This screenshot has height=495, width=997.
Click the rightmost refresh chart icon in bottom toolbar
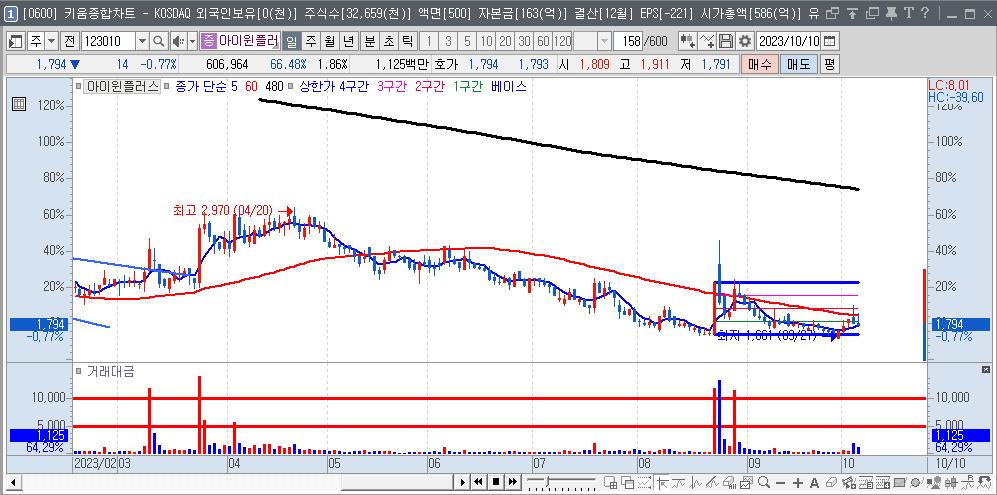pyautogui.click(x=984, y=482)
